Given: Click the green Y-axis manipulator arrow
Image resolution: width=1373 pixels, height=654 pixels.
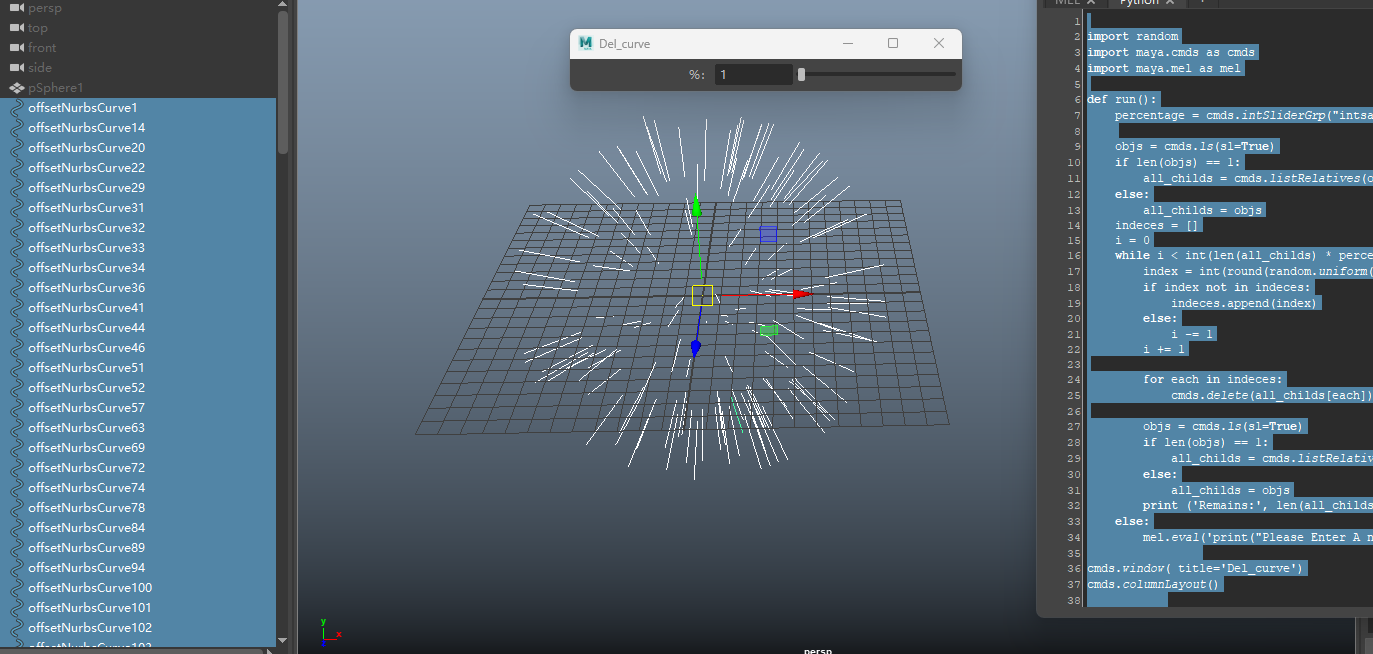Looking at the screenshot, I should [695, 208].
